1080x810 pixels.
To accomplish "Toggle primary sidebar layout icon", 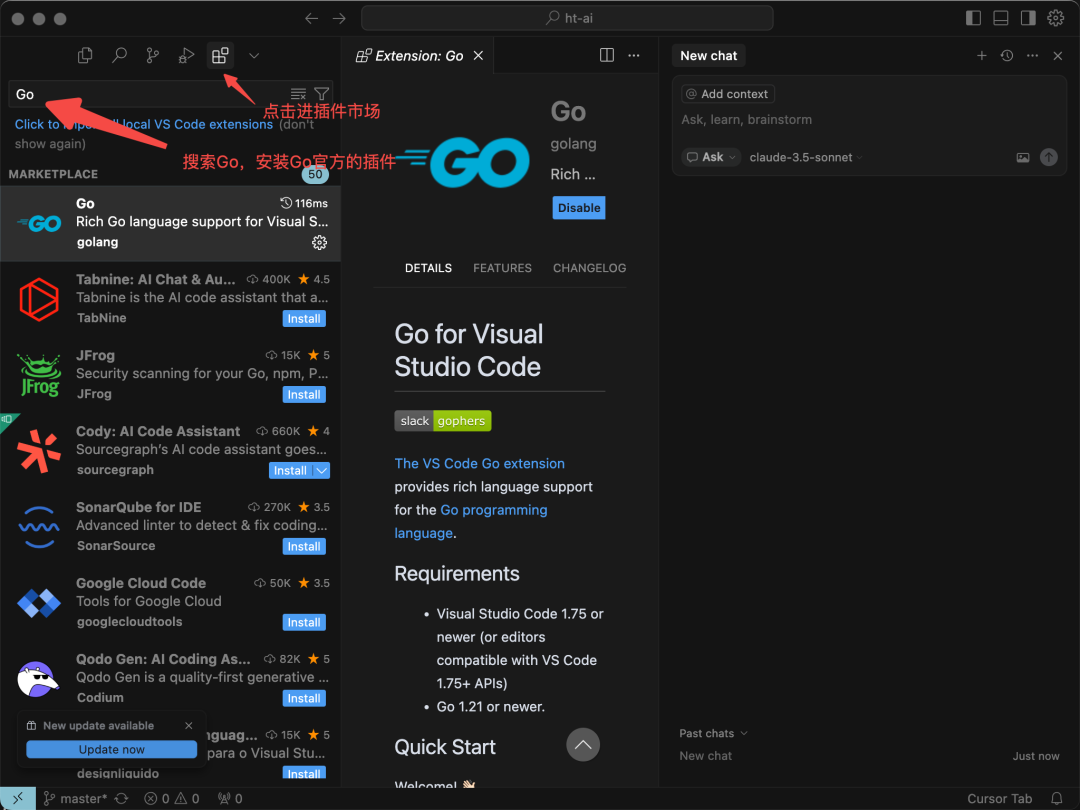I will point(973,19).
